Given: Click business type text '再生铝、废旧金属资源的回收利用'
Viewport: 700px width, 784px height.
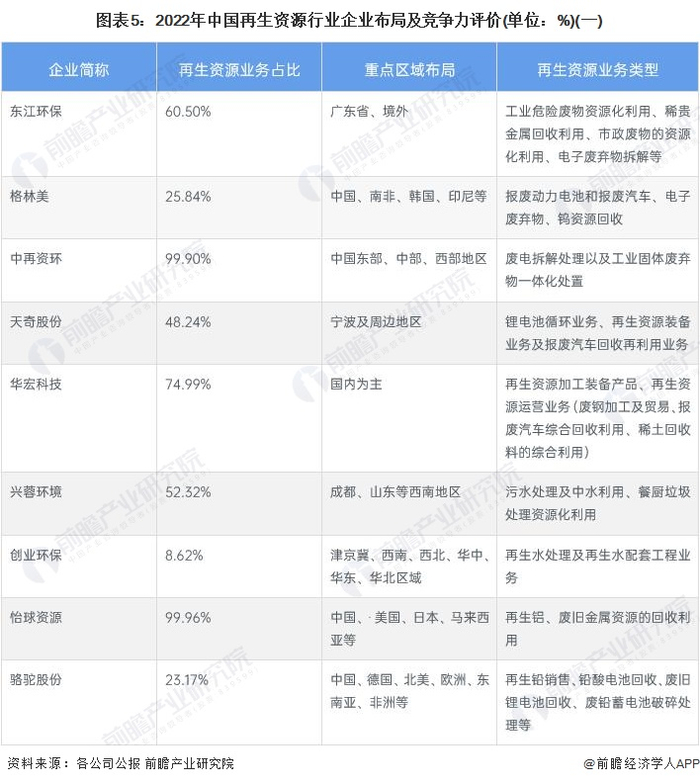Looking at the screenshot, I should point(598,628).
